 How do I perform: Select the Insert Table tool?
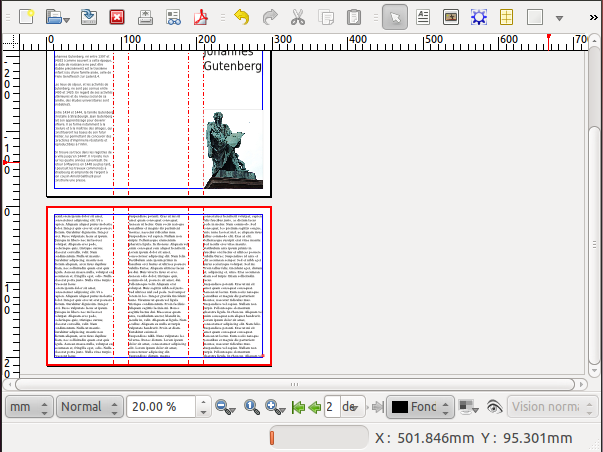(x=507, y=17)
